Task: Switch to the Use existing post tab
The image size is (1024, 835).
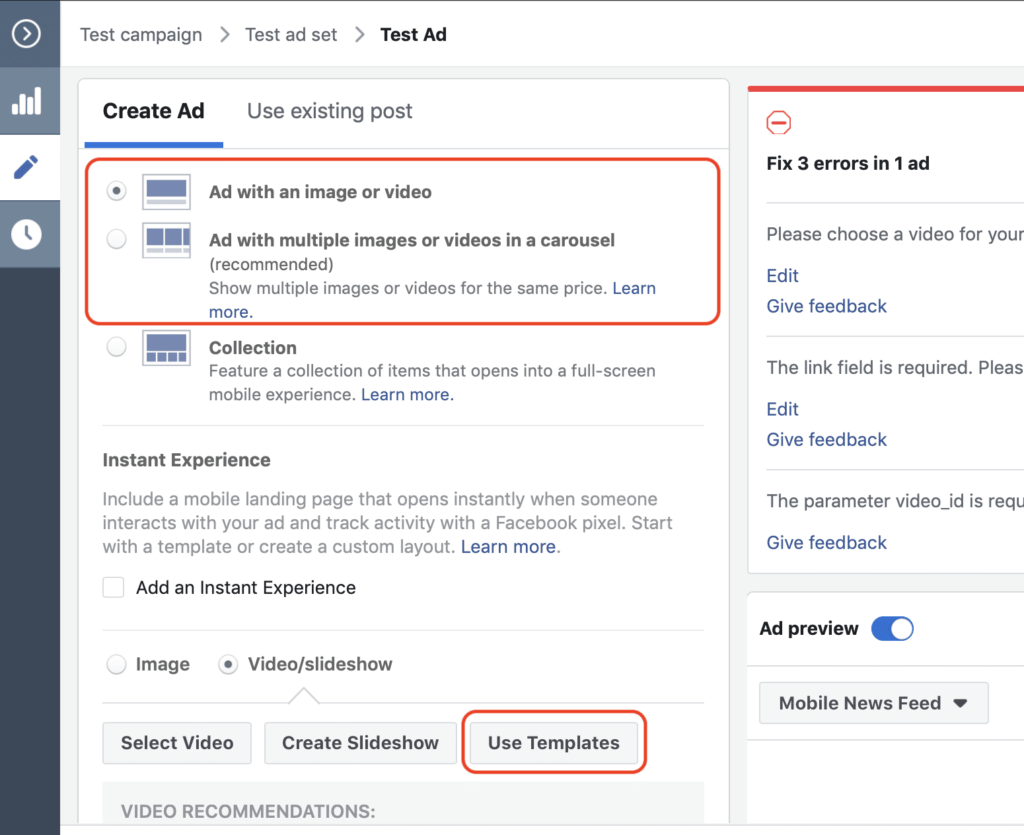Action: (330, 111)
